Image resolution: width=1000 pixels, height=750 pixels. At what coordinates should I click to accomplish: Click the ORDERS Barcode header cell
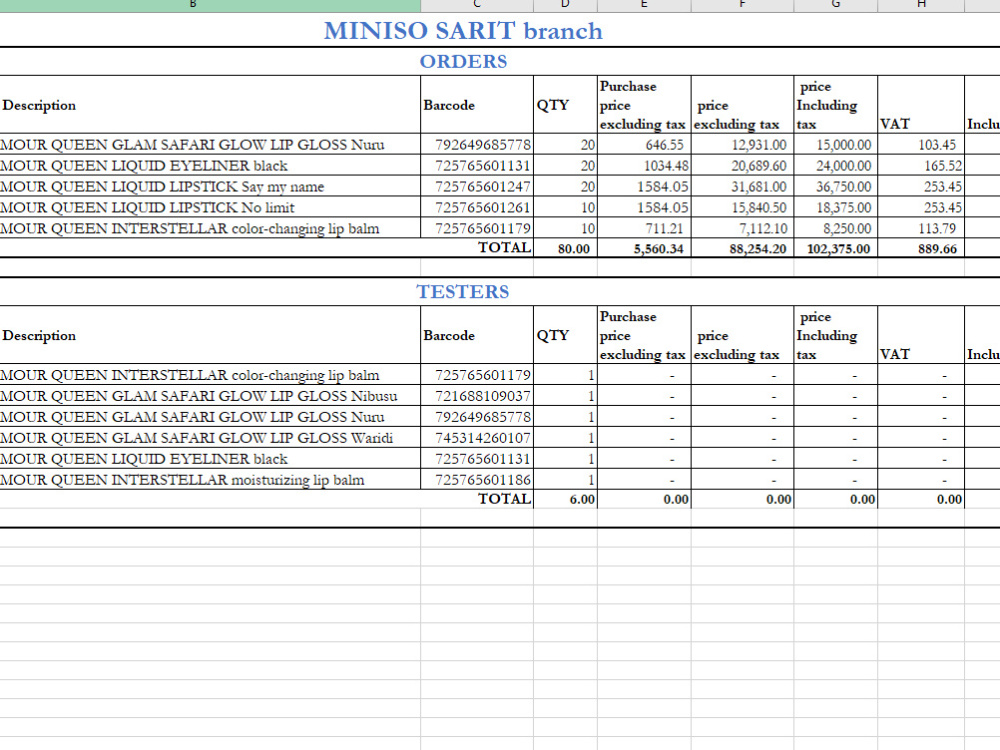[x=477, y=105]
